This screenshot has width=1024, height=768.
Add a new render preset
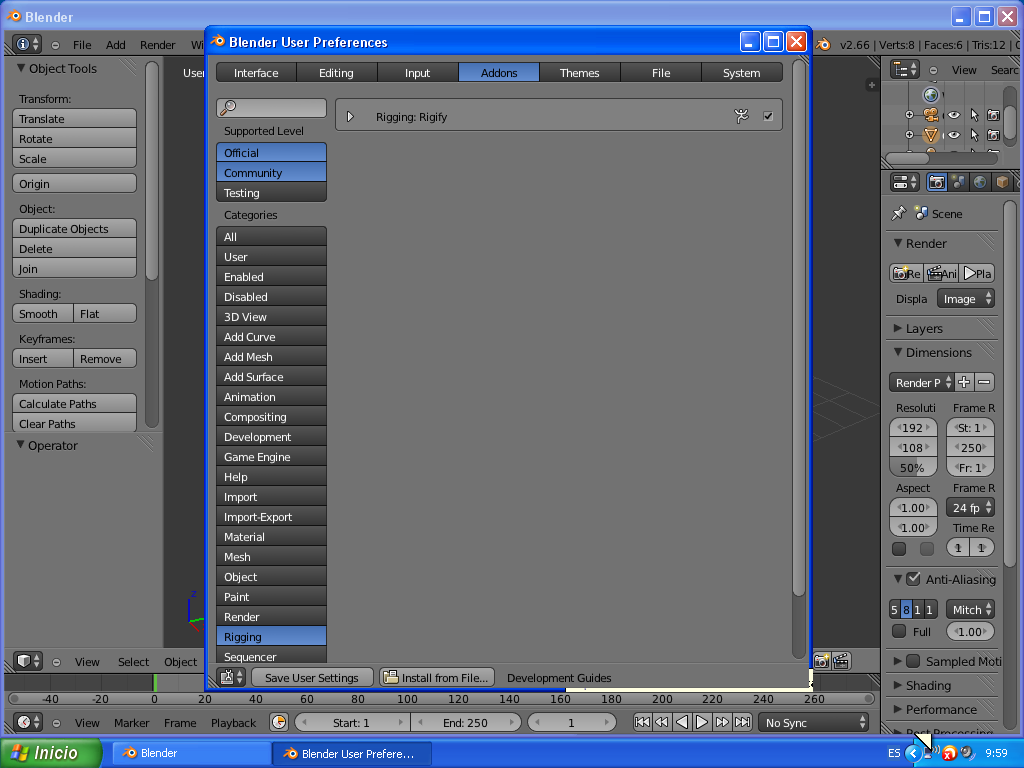click(x=964, y=382)
